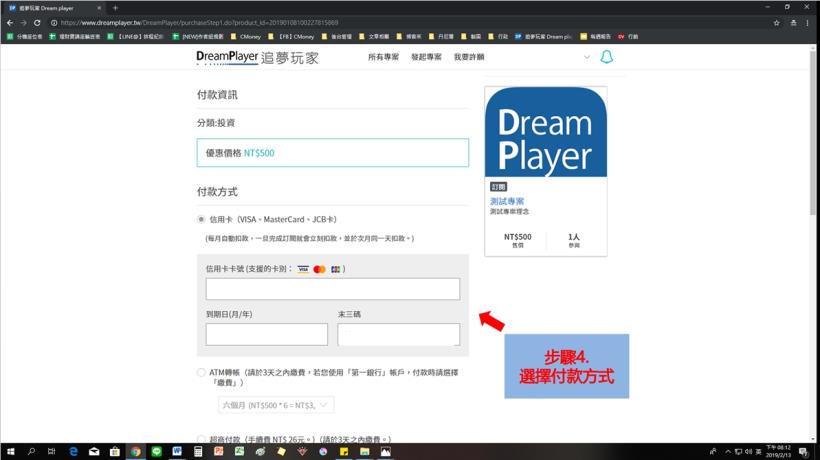Image resolution: width=820 pixels, height=460 pixels.
Task: Open the Chrome menu (three dots)
Action: click(x=807, y=23)
